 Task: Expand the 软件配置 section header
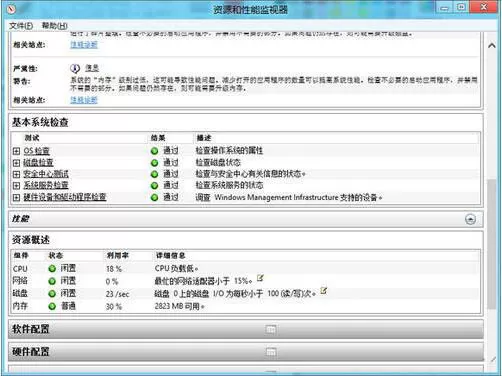pos(246,329)
